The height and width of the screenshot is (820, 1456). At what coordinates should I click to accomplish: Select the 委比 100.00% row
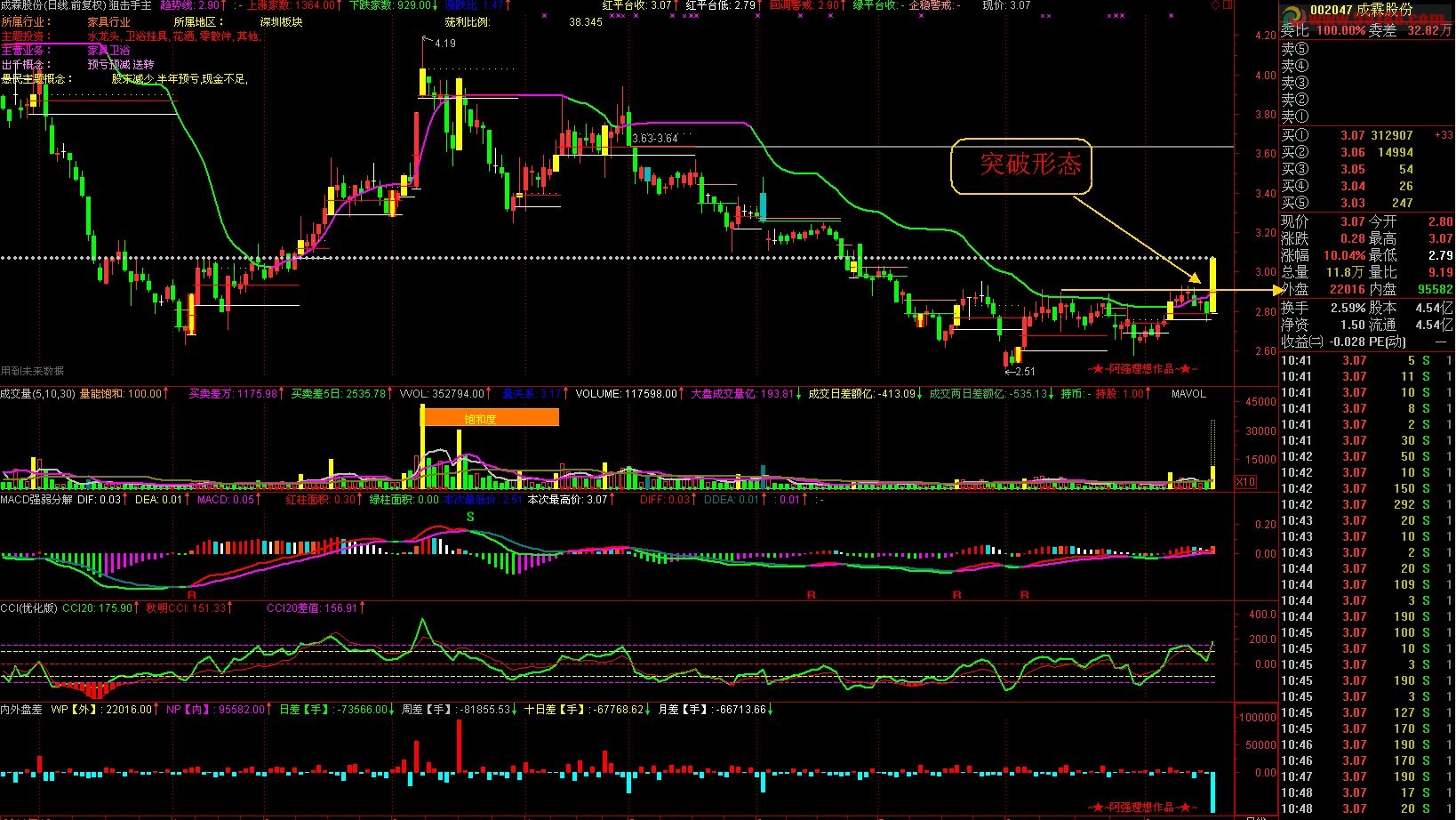point(1367,30)
